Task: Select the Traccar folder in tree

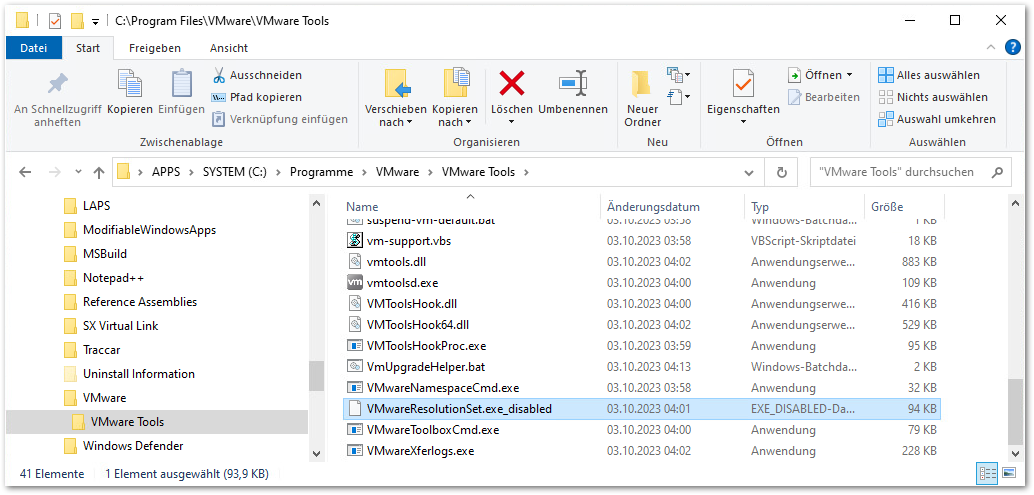Action: [x=102, y=350]
